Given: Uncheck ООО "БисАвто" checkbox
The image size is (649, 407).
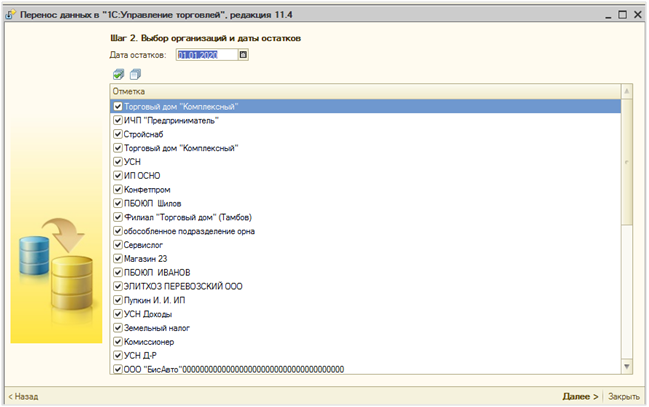Looking at the screenshot, I should click(118, 369).
